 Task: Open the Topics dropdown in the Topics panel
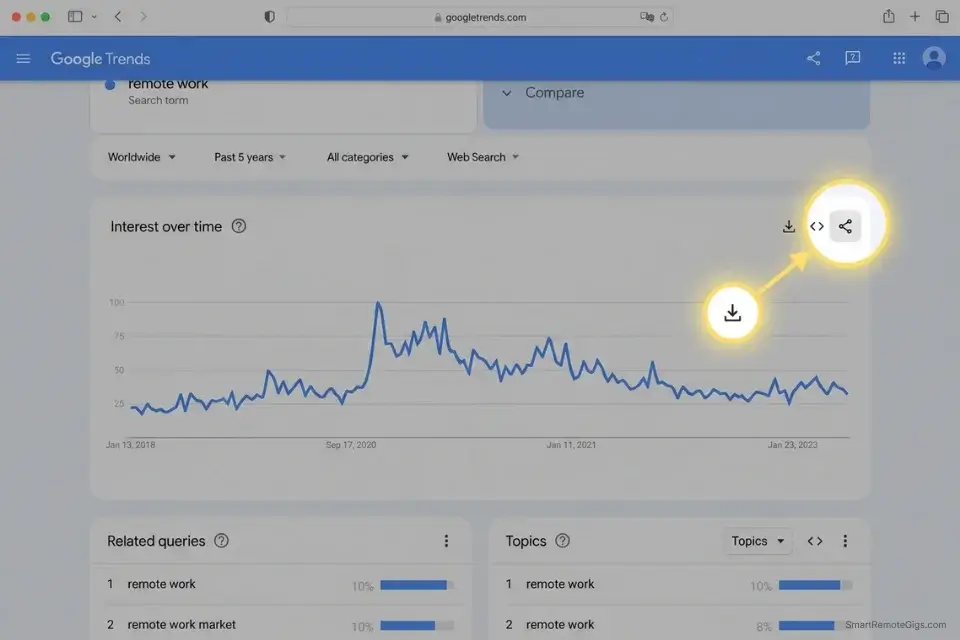757,540
